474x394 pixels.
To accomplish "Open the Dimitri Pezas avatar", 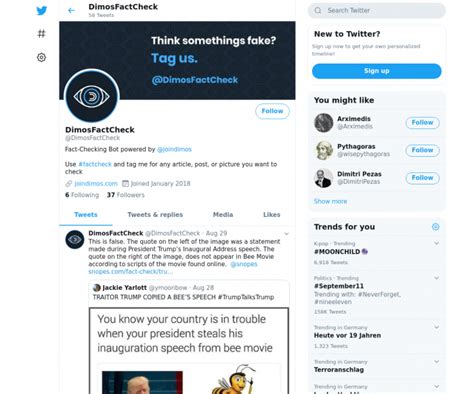I will pyautogui.click(x=323, y=178).
